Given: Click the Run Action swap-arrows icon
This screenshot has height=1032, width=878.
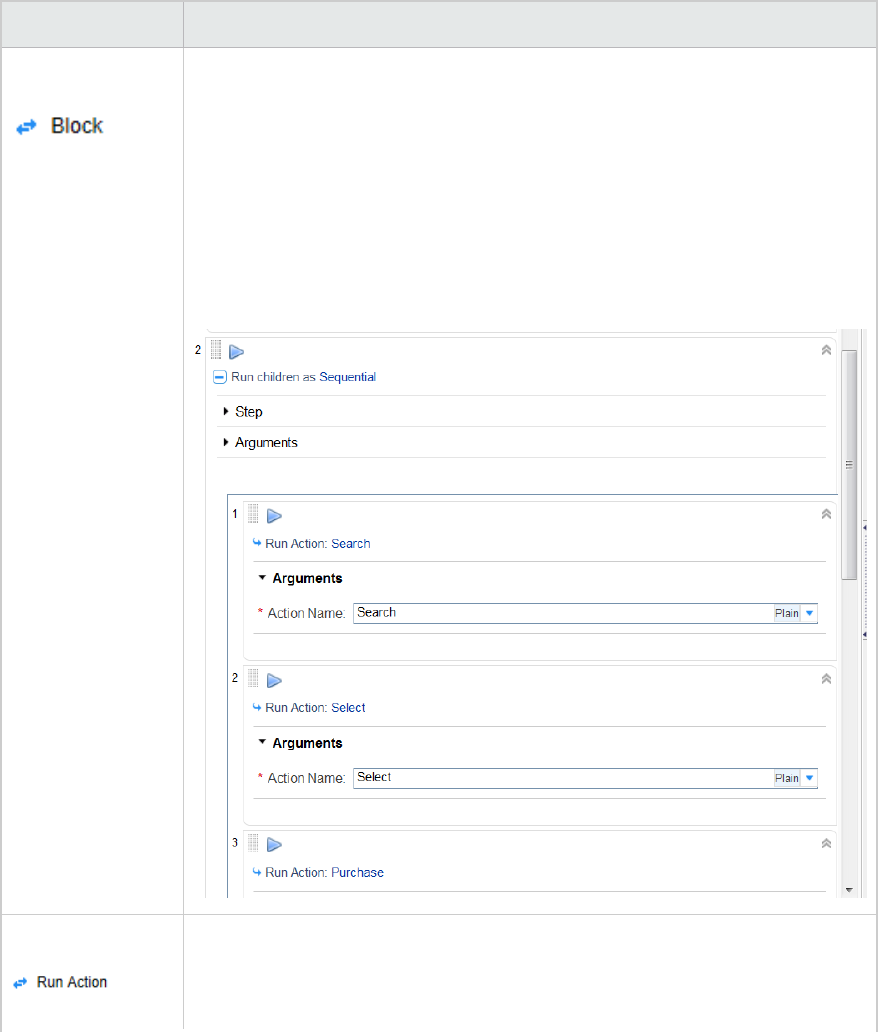Looking at the screenshot, I should (20, 983).
